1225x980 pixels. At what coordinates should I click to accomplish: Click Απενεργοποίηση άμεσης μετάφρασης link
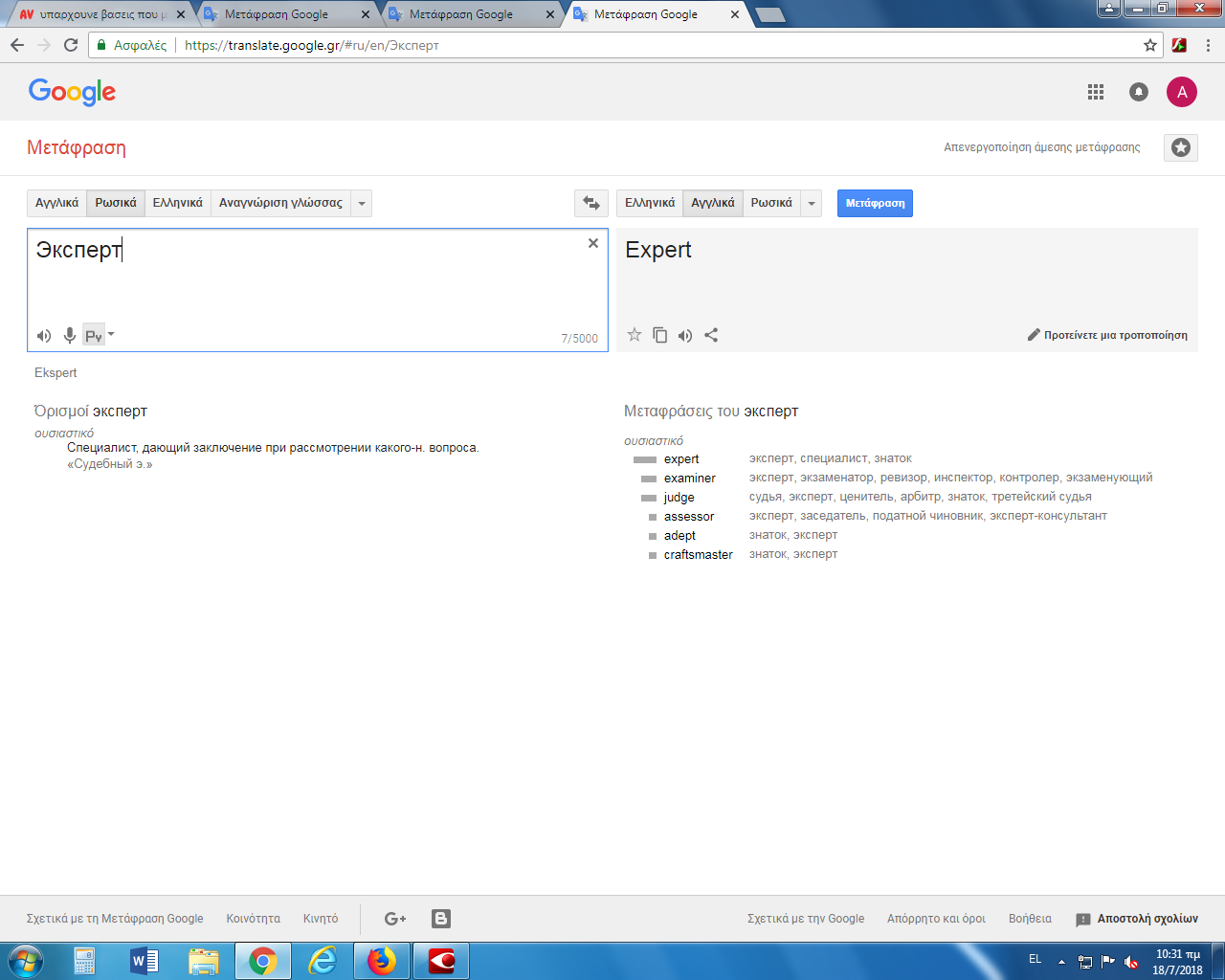tap(1042, 147)
